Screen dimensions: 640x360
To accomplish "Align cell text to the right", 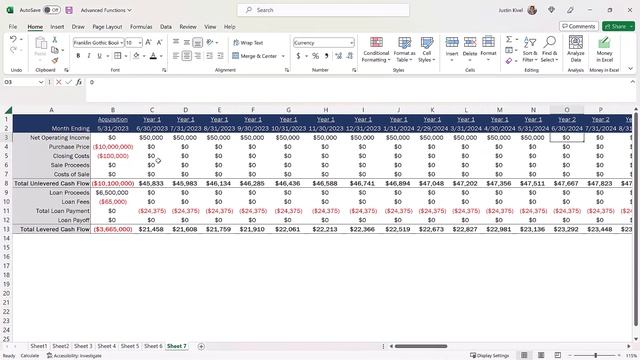I will (198, 56).
